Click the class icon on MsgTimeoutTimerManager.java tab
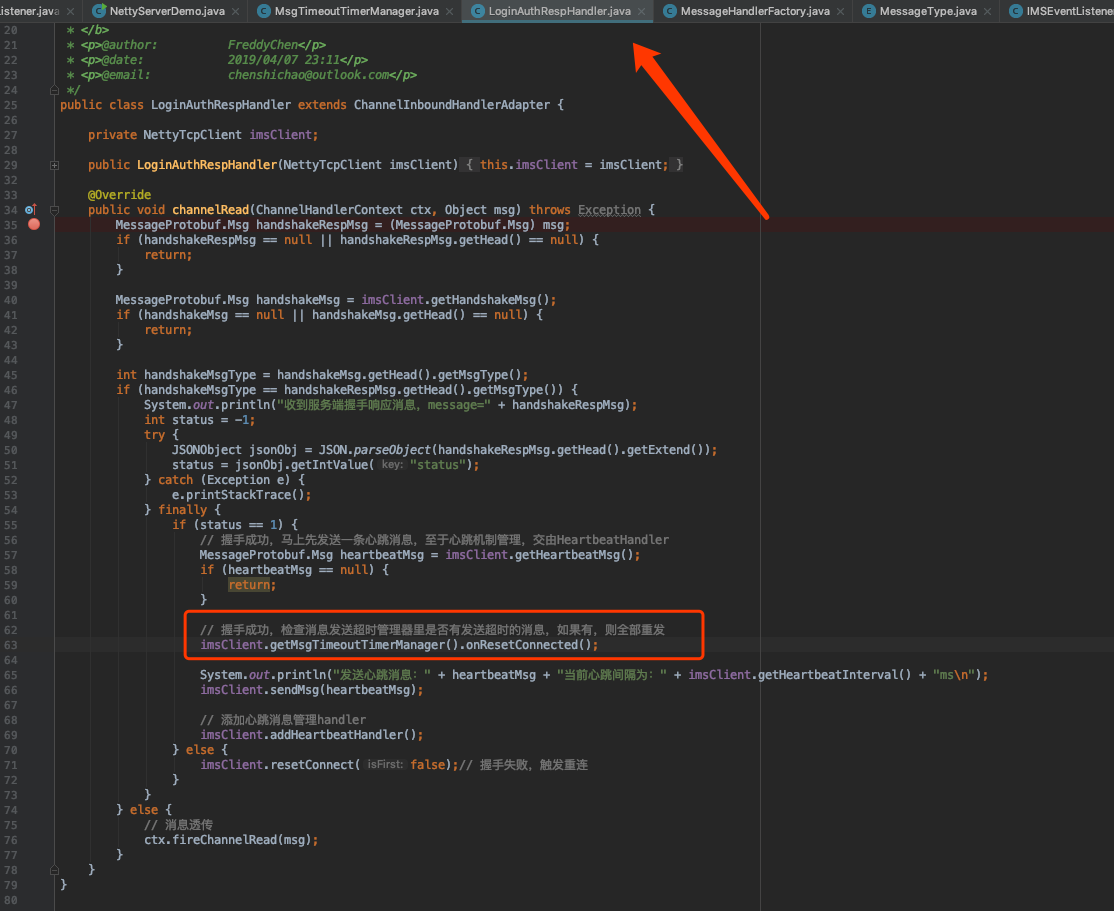 (x=263, y=13)
